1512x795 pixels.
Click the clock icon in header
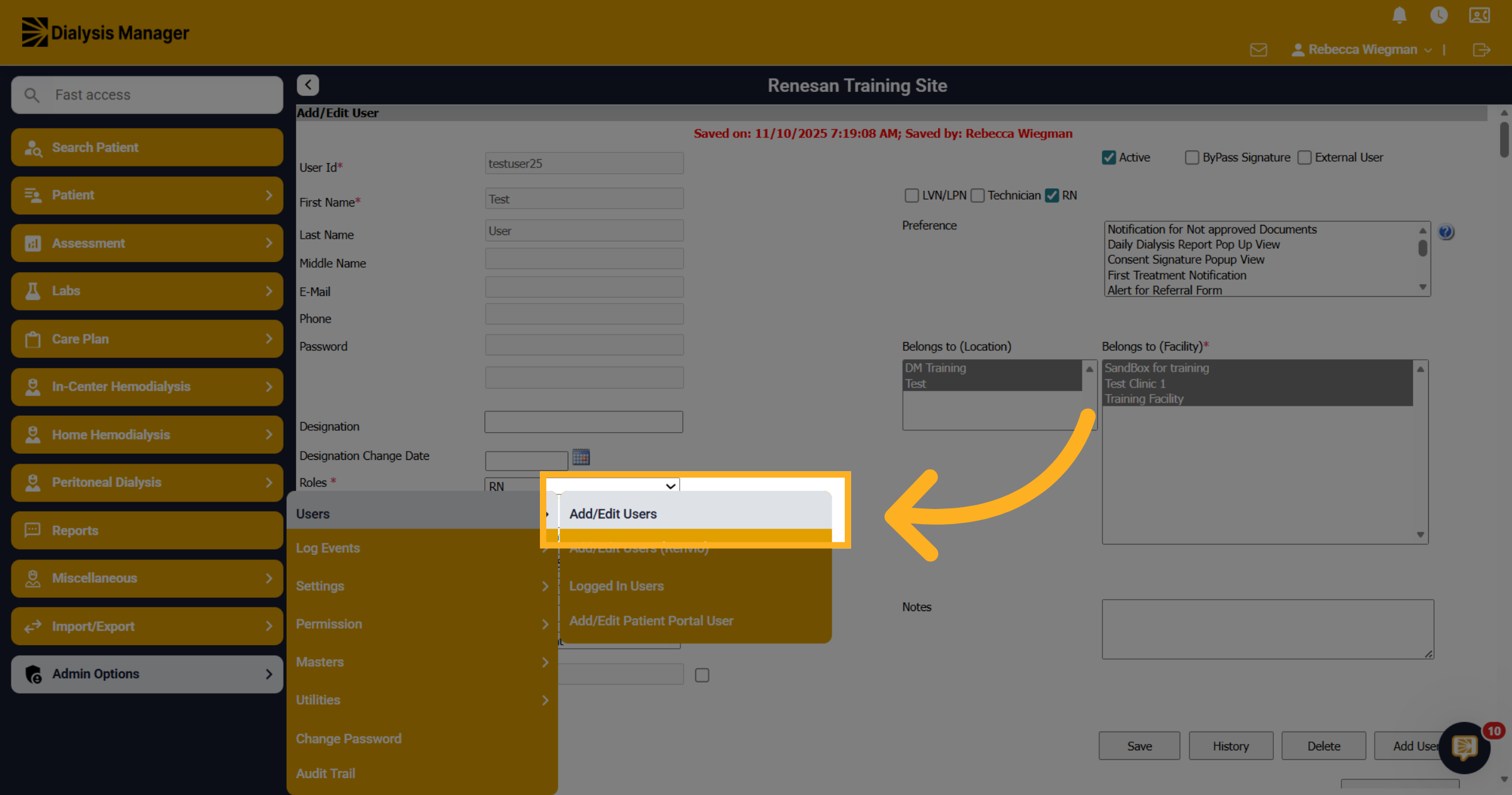point(1439,14)
